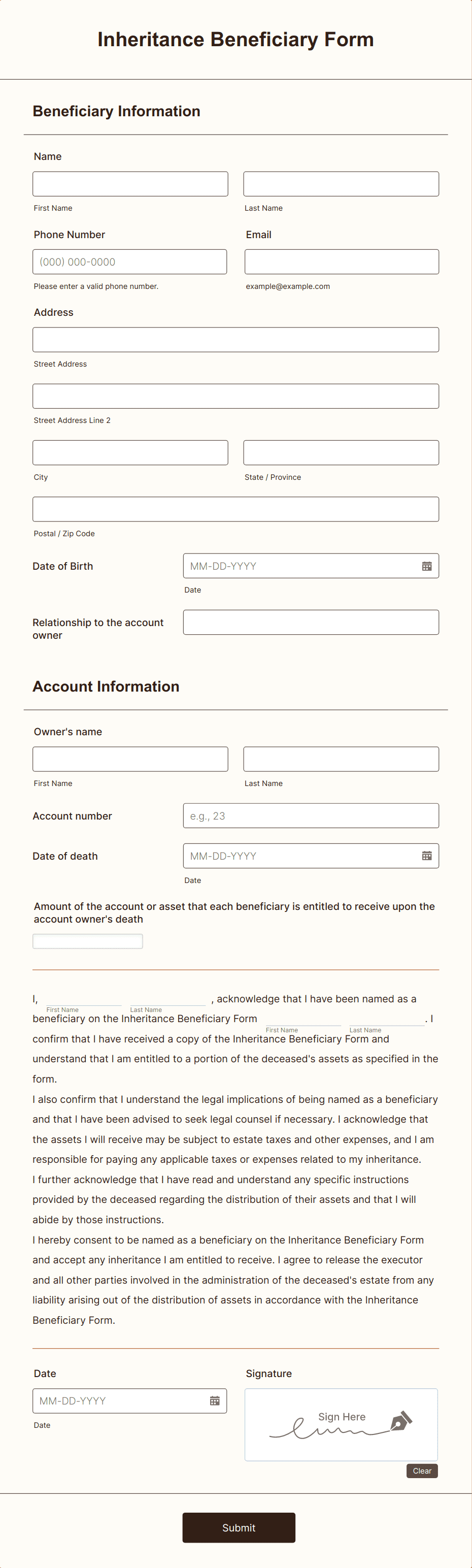The image size is (472, 1568).
Task: Click the Relationship to the account owner field
Action: tap(311, 622)
